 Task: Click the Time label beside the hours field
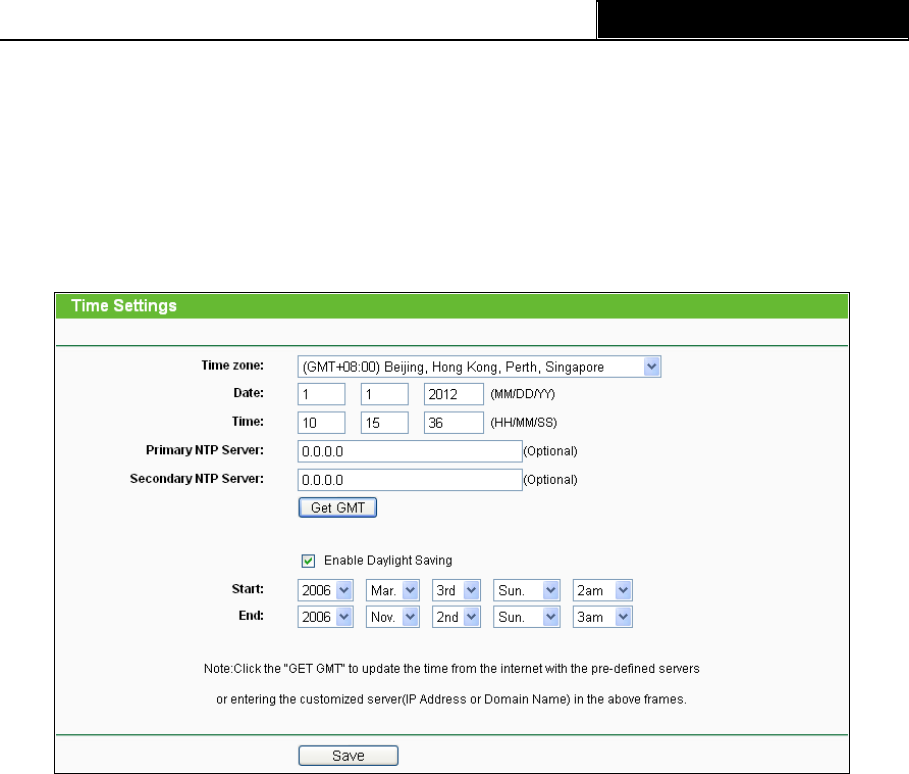click(x=248, y=421)
